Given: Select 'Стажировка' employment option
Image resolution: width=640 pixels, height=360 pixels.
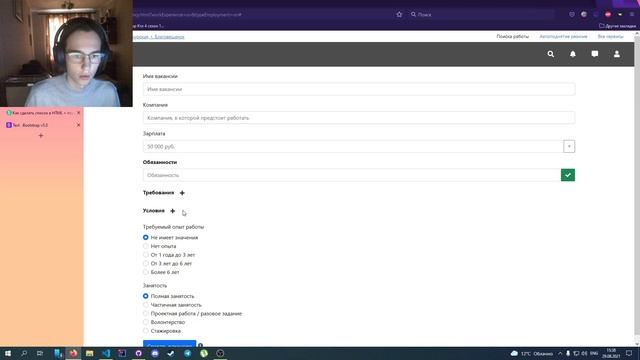Looking at the screenshot, I should pyautogui.click(x=146, y=331).
